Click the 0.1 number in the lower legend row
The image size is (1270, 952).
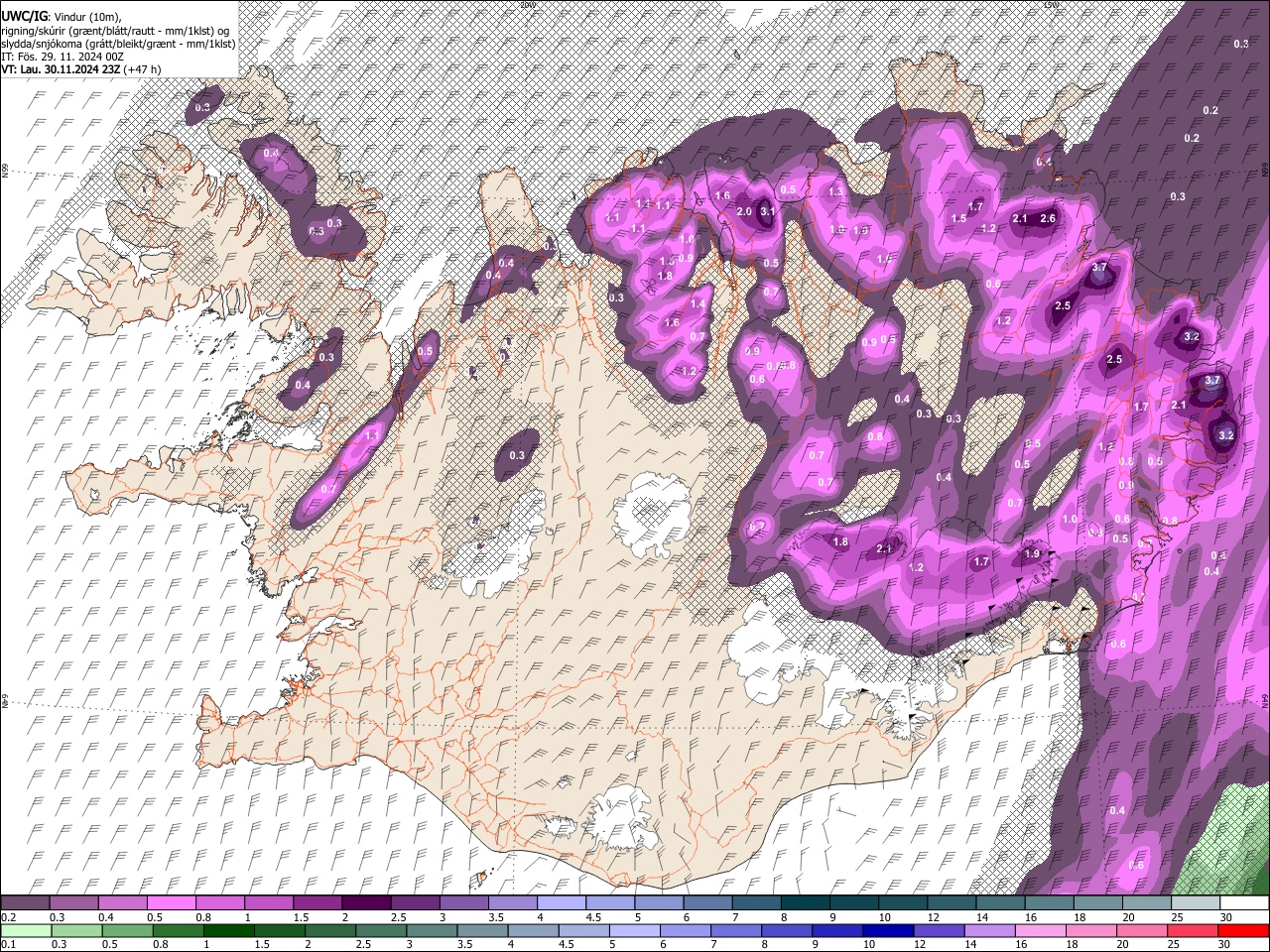8,944
